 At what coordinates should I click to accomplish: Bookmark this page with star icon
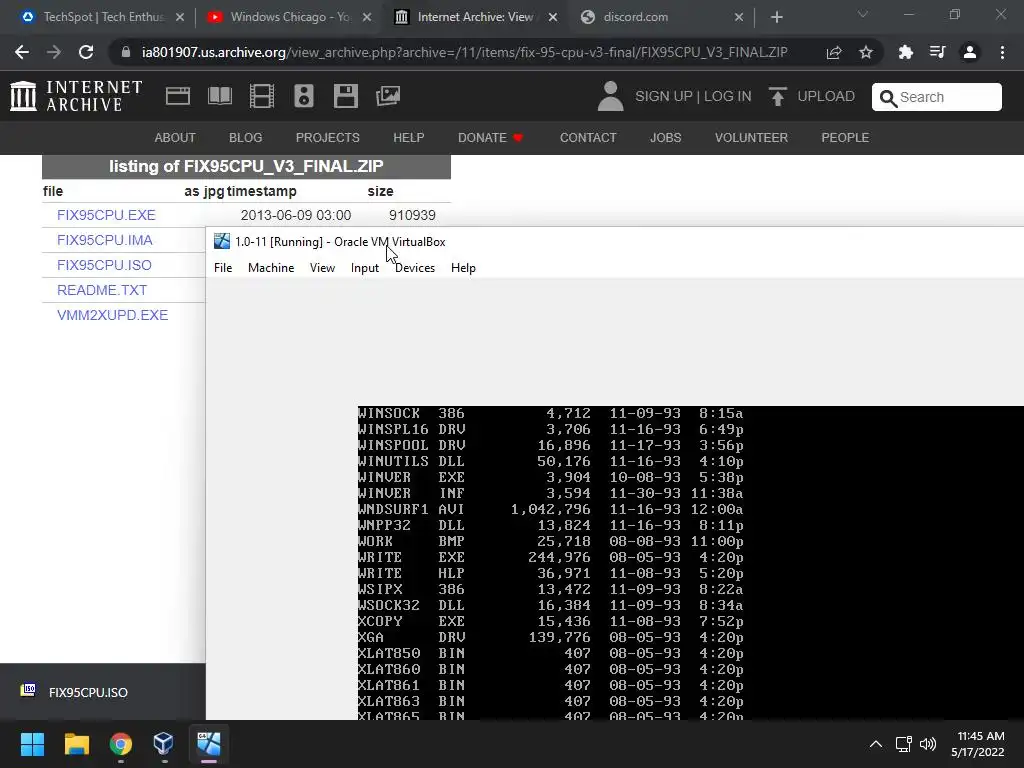point(866,52)
